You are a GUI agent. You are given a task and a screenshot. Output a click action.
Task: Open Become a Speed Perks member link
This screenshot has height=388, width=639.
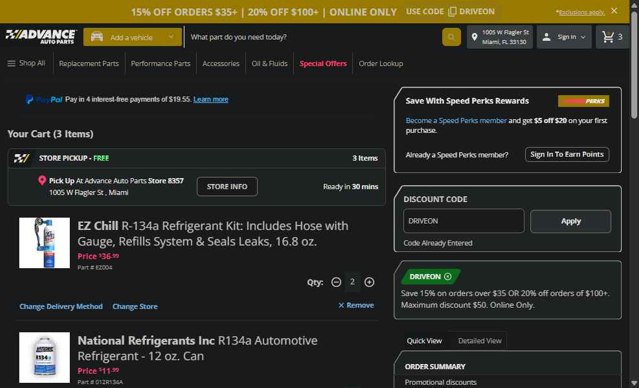[x=456, y=121]
